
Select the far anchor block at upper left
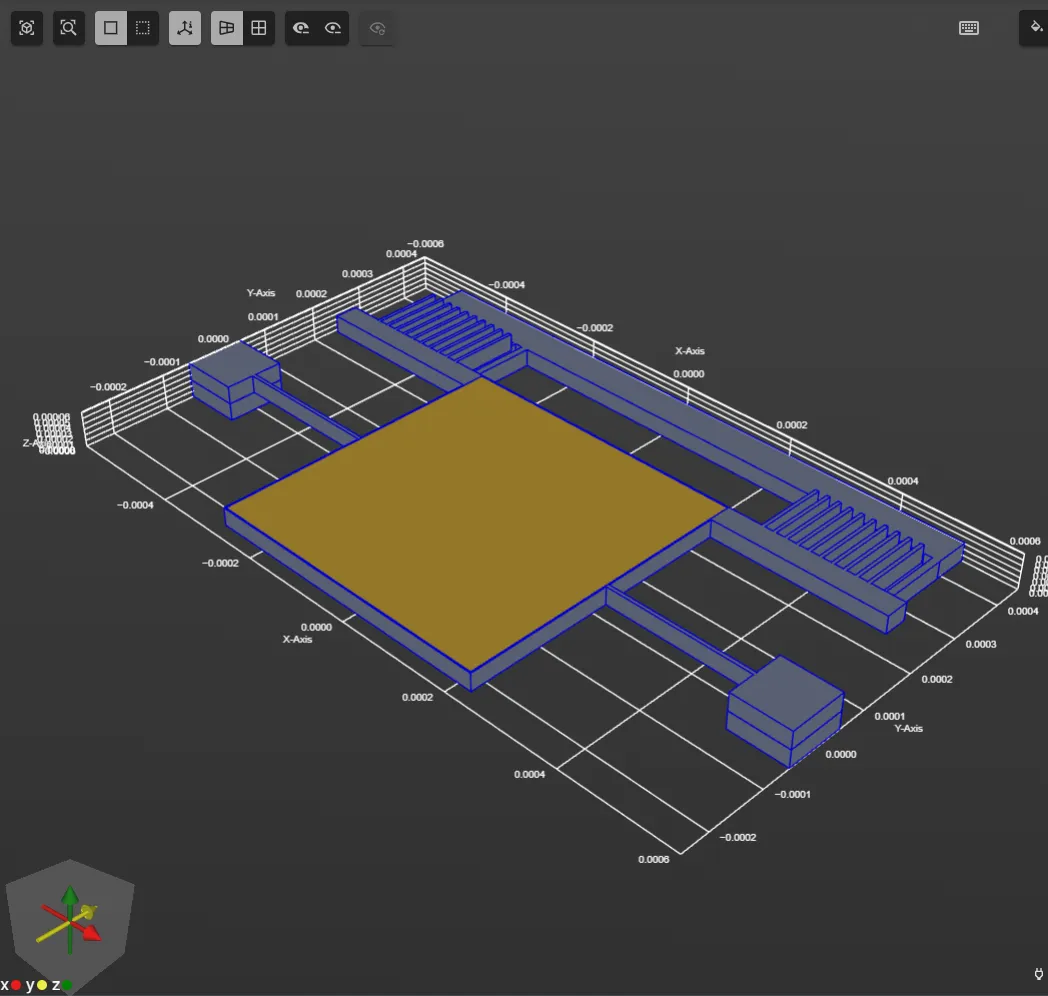(234, 379)
